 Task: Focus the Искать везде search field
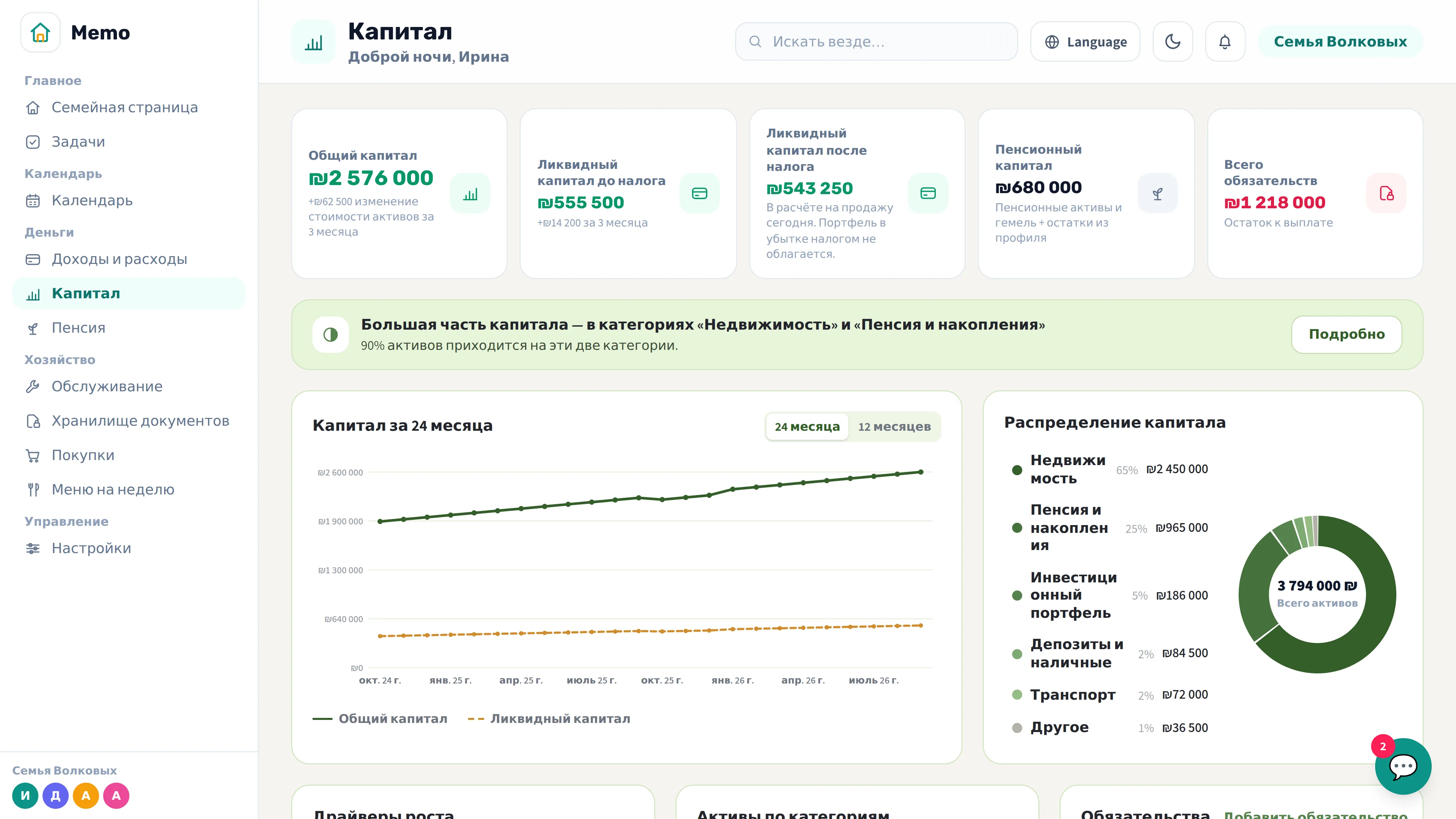coord(876,42)
